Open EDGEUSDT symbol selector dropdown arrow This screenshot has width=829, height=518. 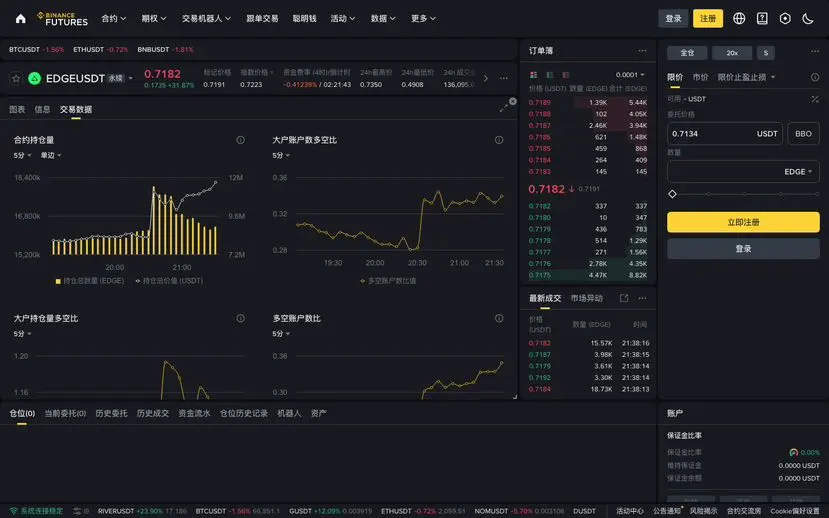(x=131, y=78)
